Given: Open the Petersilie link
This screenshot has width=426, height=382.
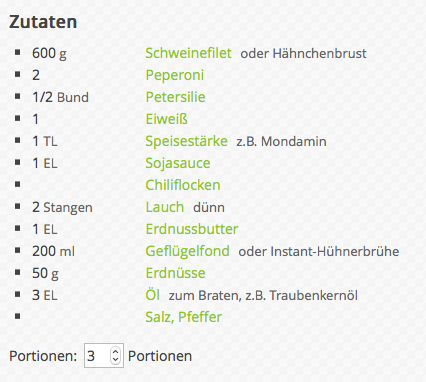Looking at the screenshot, I should coord(175,97).
